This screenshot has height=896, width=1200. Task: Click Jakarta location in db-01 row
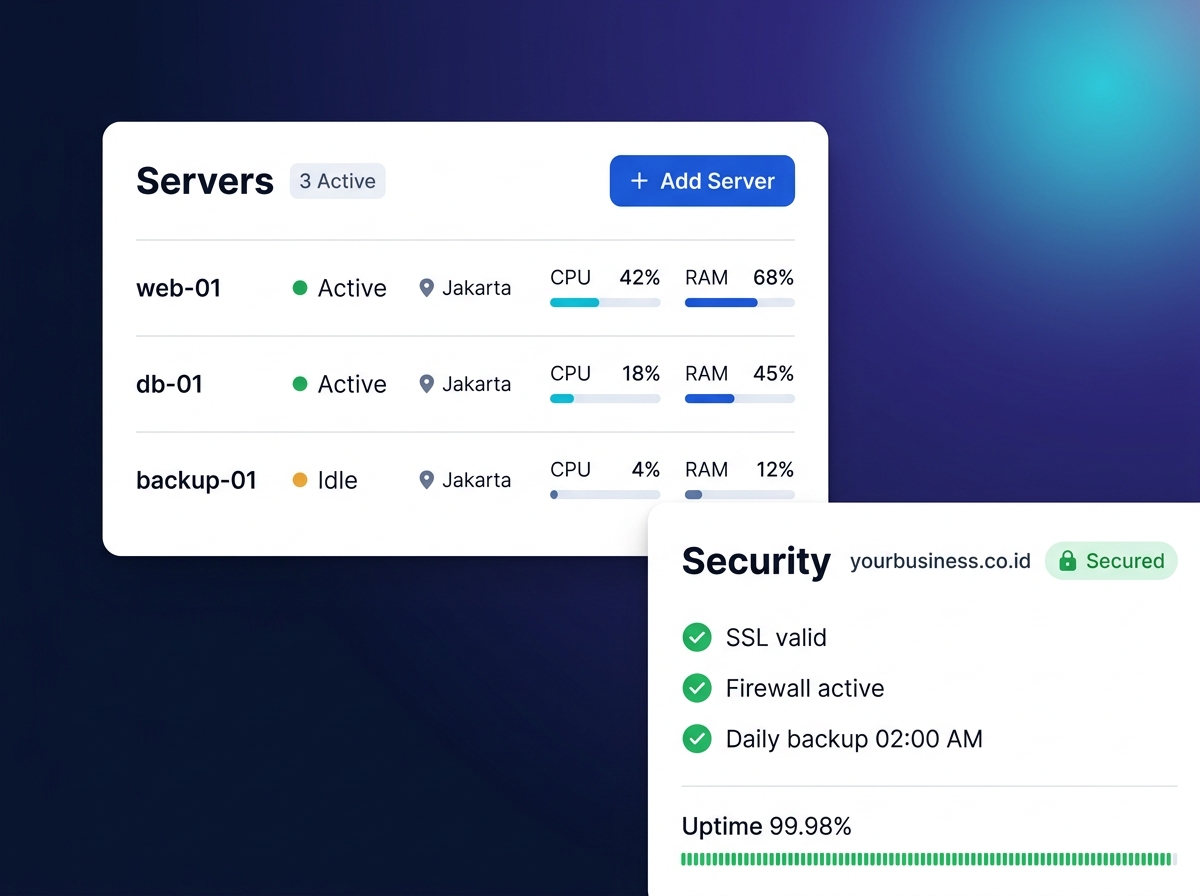point(476,384)
